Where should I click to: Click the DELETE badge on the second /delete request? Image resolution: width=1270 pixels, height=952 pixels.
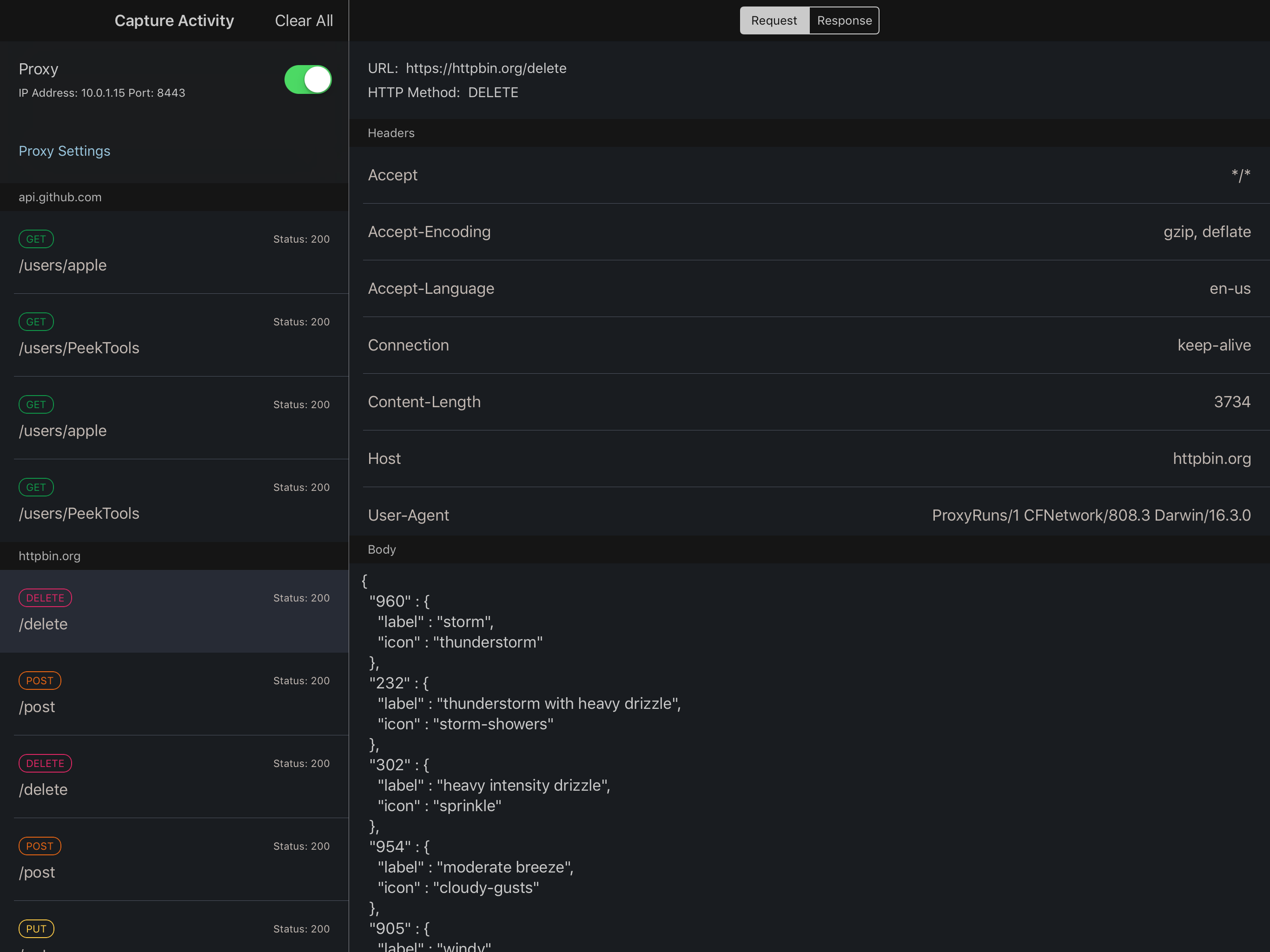(x=45, y=763)
